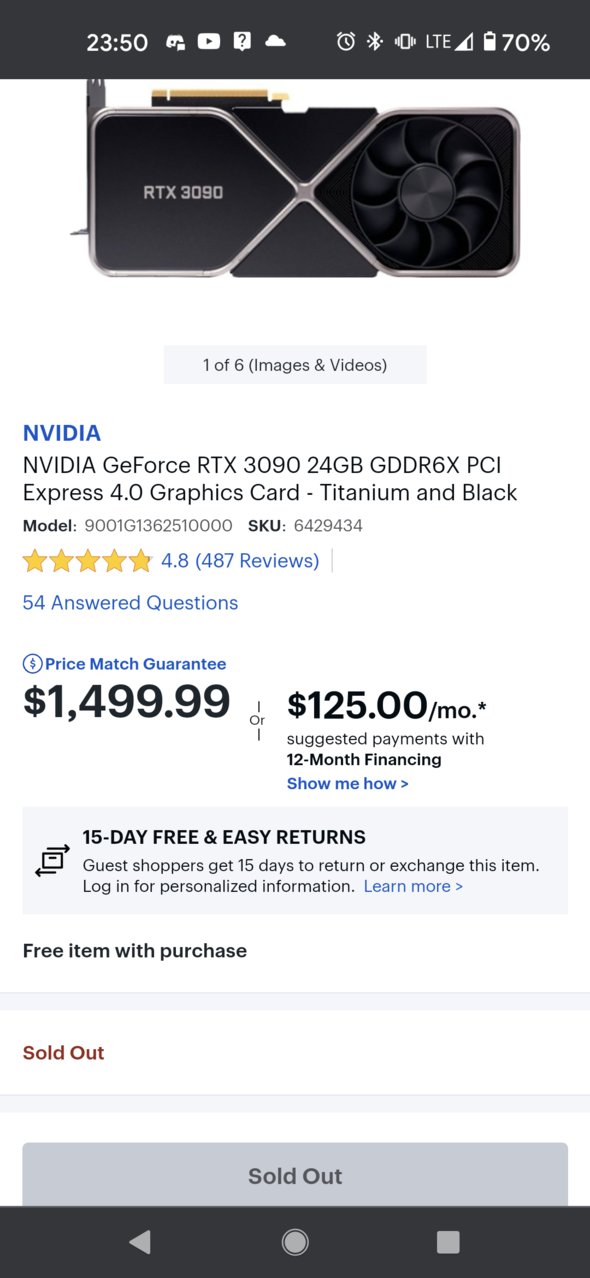Tap the Price Match dollar sign icon
Screen dimensions: 590x1278
click(32, 663)
